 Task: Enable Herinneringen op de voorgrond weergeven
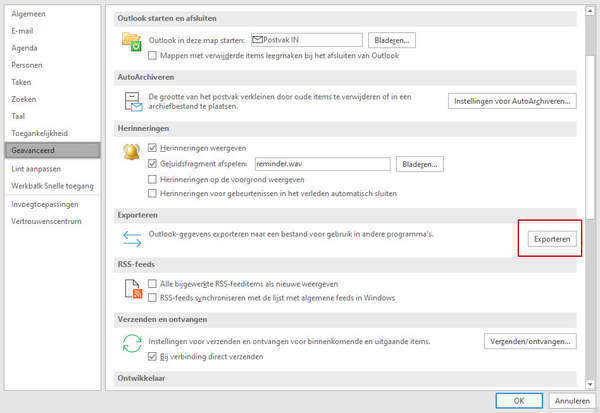(152, 180)
